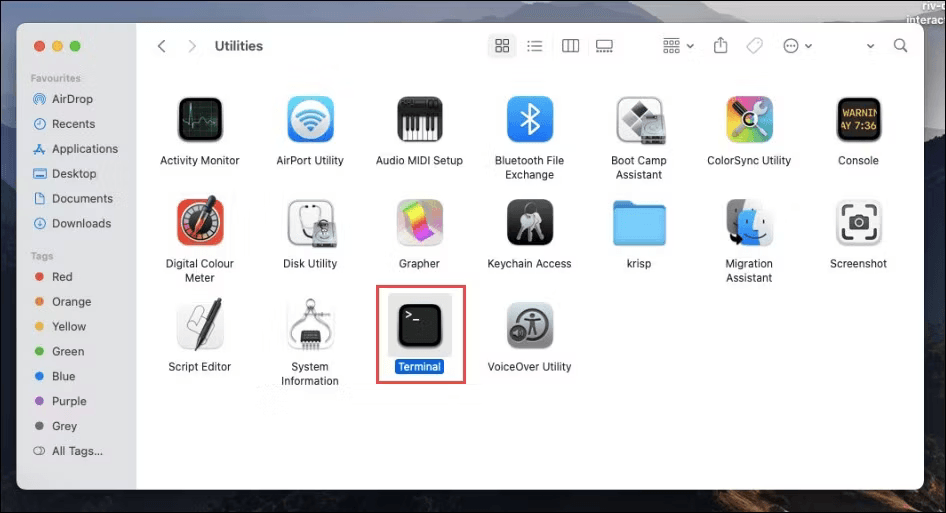The image size is (946, 513).
Task: Select the Boot Camp Assistant icon
Action: pyautogui.click(x=640, y=120)
